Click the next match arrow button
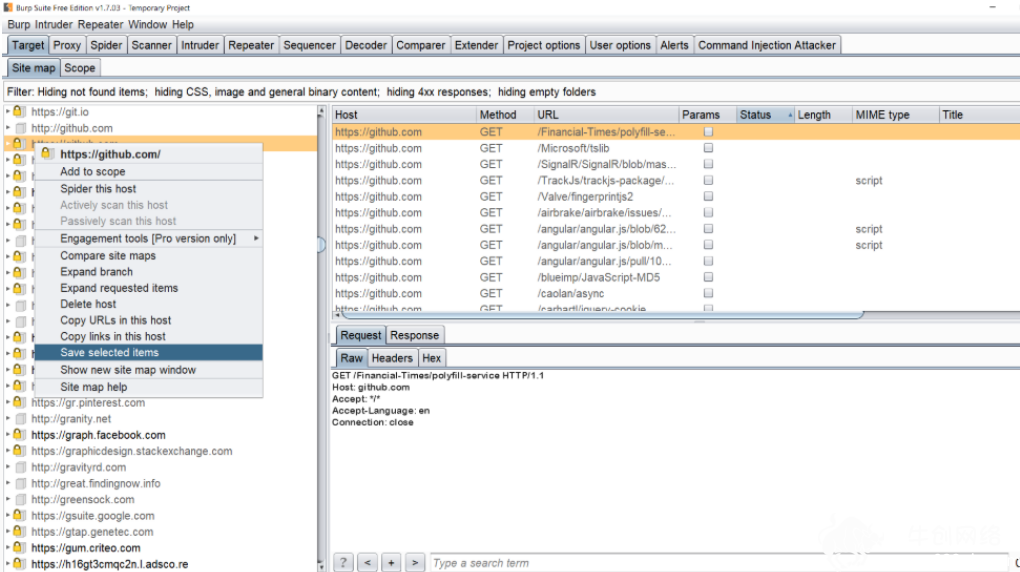1020x572 pixels. (415, 562)
